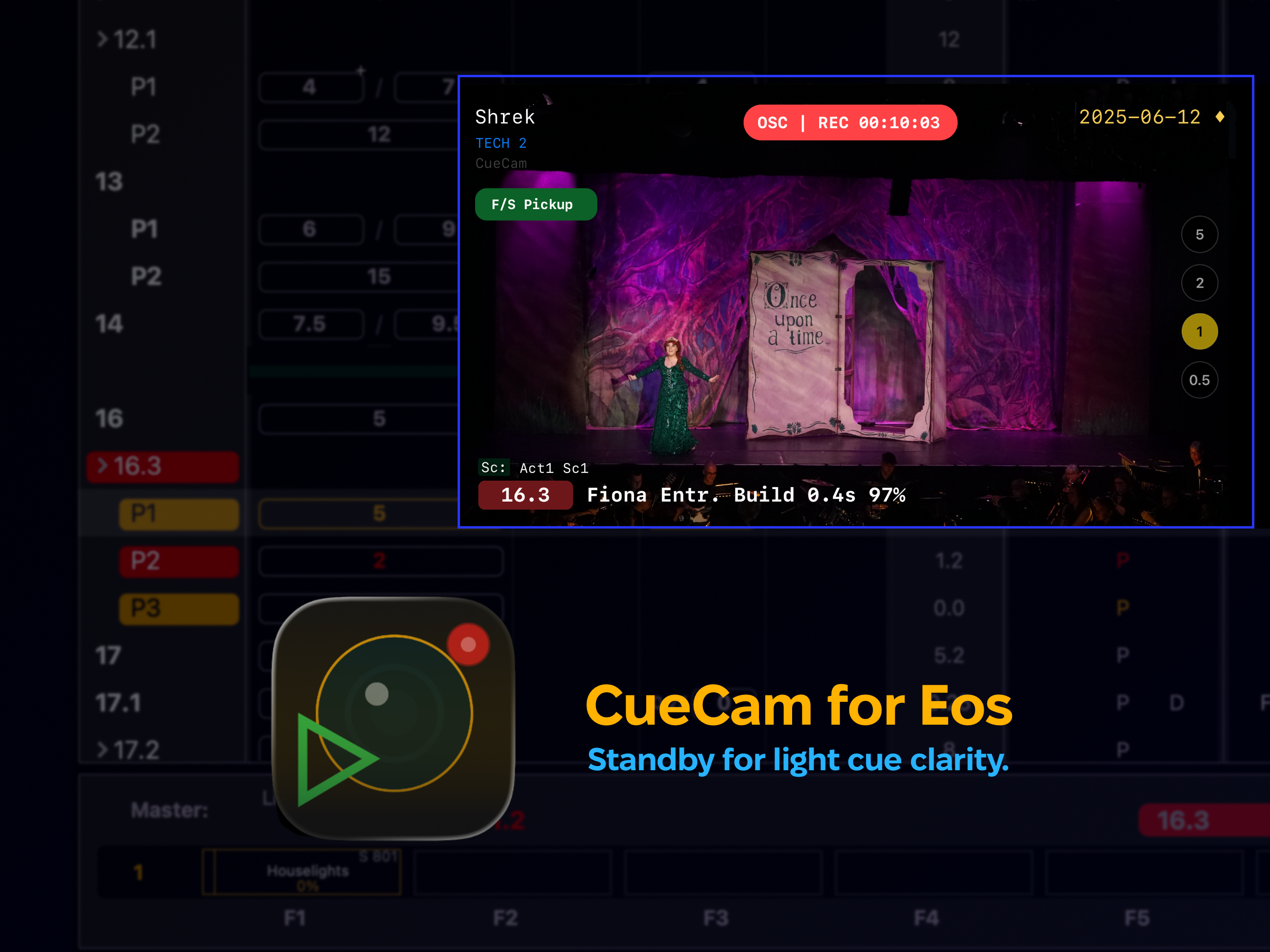Click the TECH 2 session label

coord(501,143)
